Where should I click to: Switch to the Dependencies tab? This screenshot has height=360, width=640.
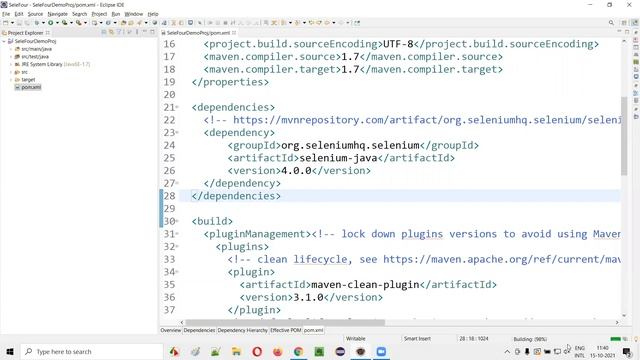tap(199, 330)
